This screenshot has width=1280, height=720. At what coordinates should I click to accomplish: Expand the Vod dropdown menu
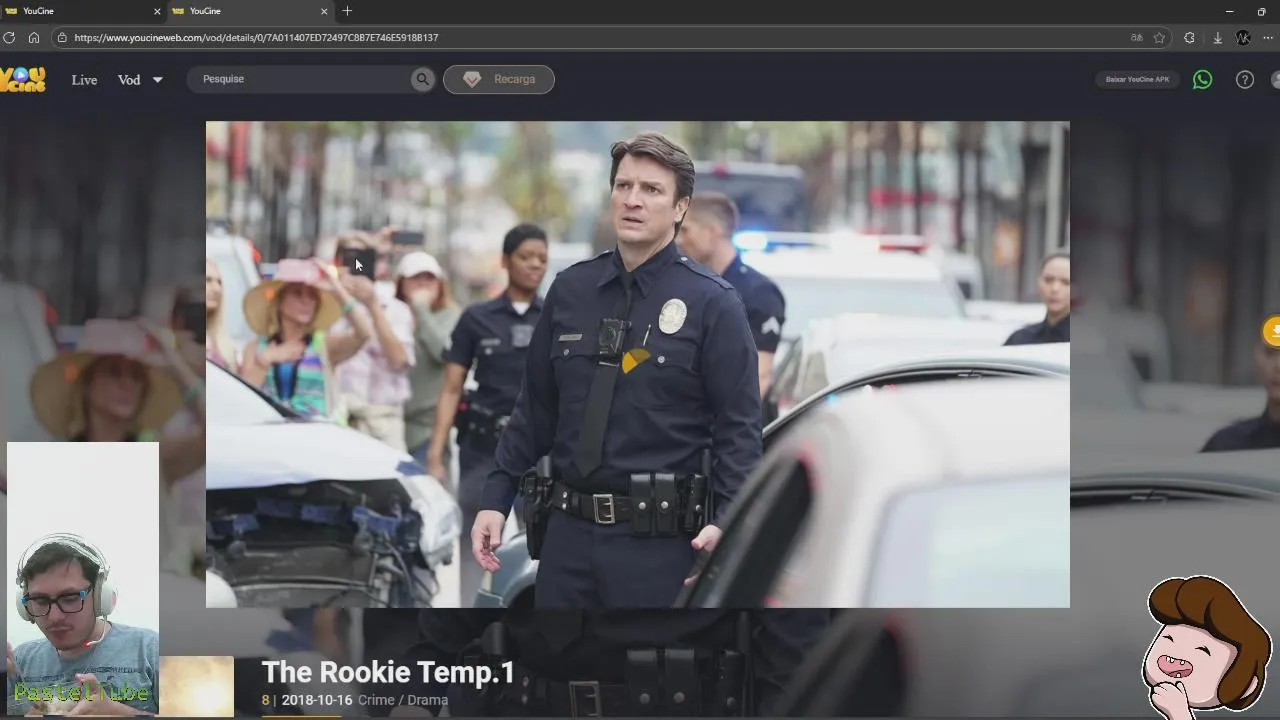pos(140,80)
